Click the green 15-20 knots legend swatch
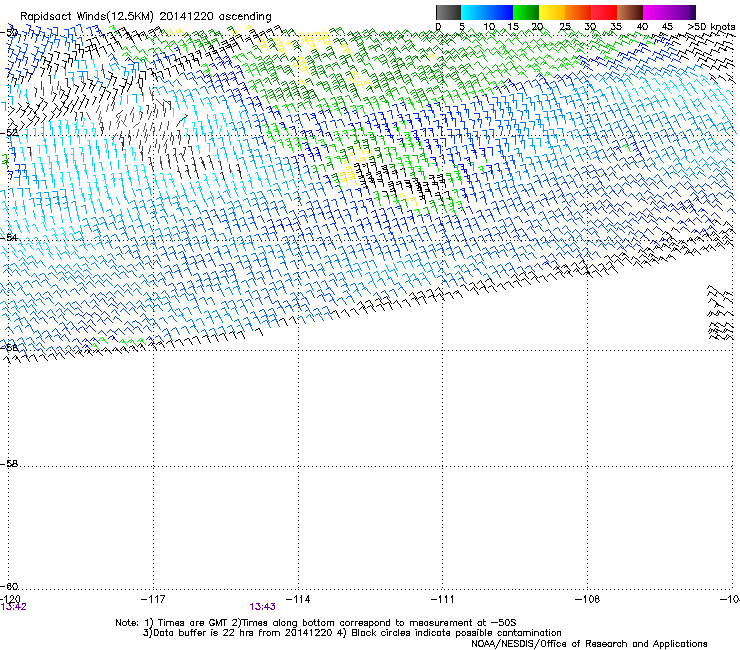The image size is (740, 650). (526, 12)
